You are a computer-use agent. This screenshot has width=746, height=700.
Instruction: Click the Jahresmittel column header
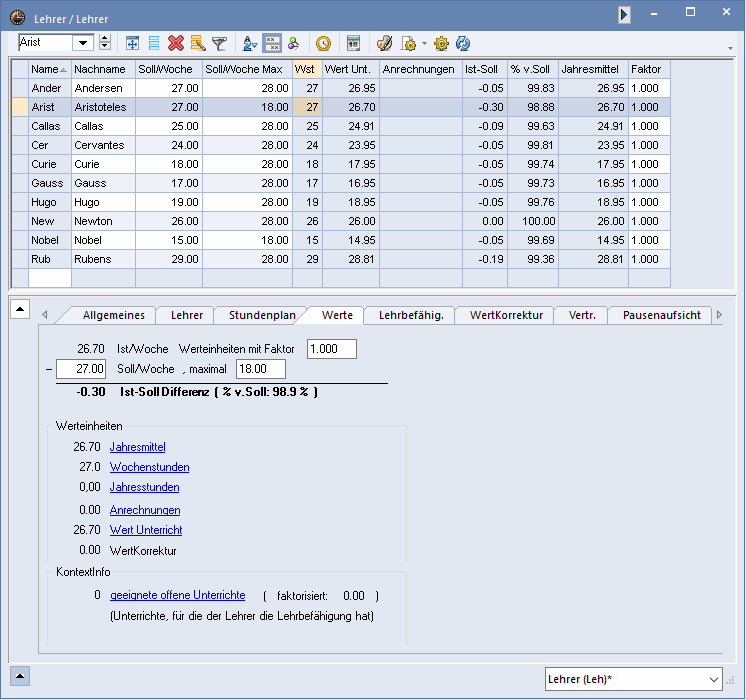coord(593,69)
